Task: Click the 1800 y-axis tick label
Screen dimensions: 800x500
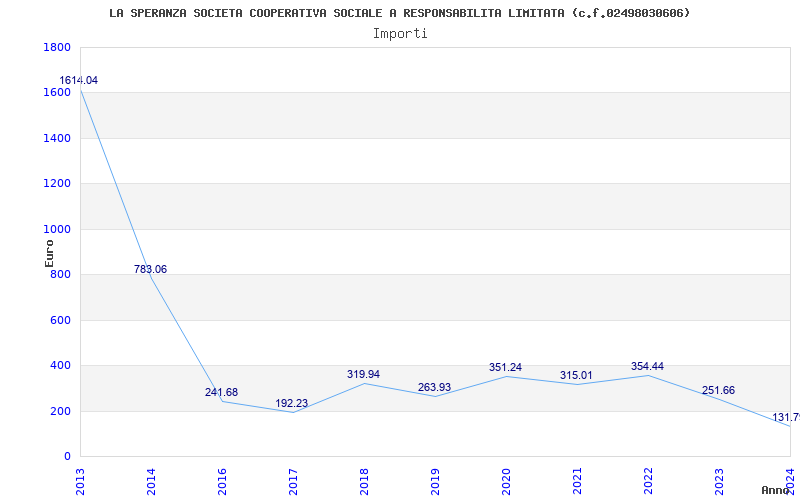Action: [x=57, y=47]
